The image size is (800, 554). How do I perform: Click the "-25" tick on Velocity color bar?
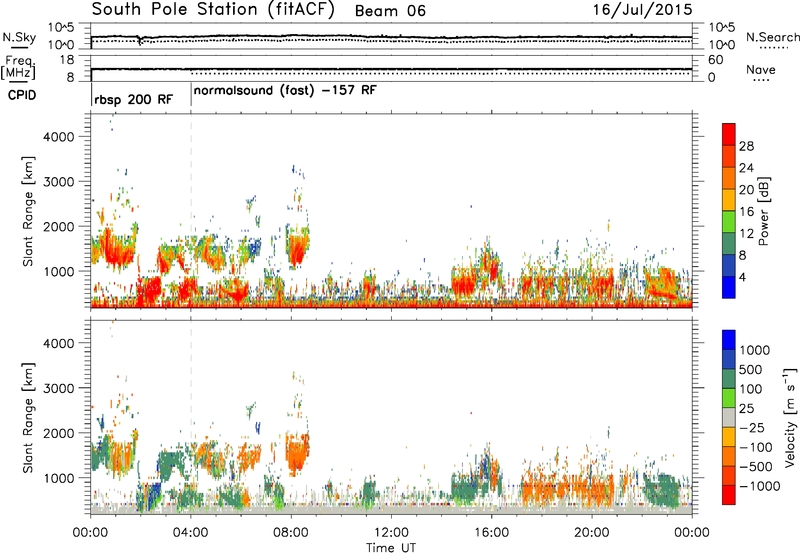[x=752, y=428]
